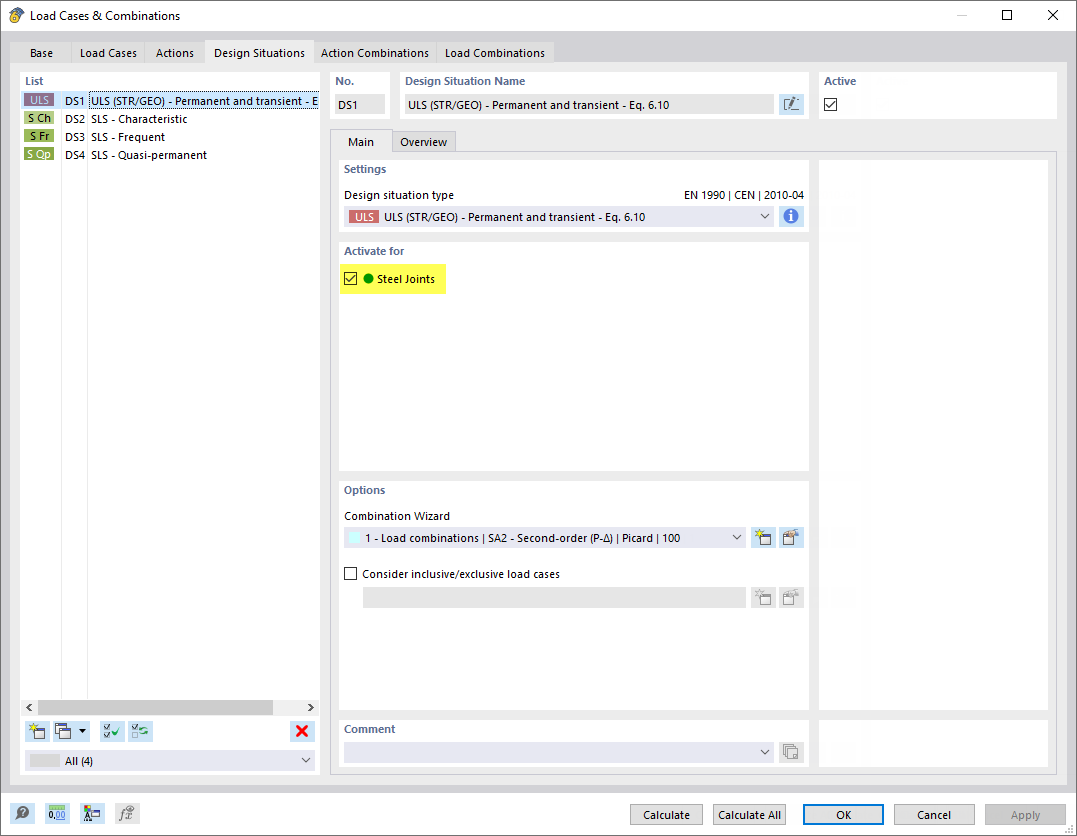Select the Main sub-tab
Image resolution: width=1077 pixels, height=836 pixels.
(361, 142)
